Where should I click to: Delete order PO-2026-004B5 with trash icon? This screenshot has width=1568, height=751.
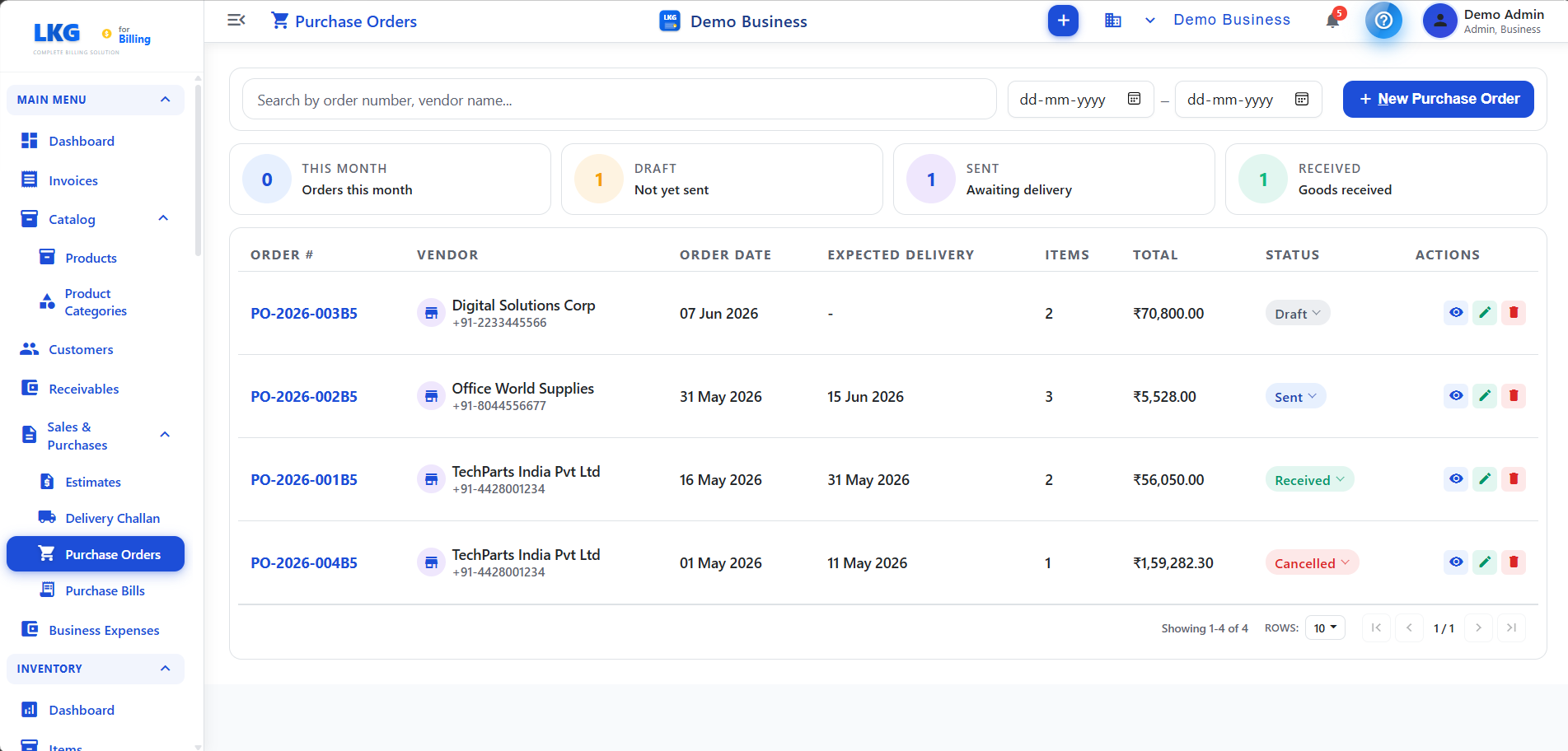(1514, 562)
